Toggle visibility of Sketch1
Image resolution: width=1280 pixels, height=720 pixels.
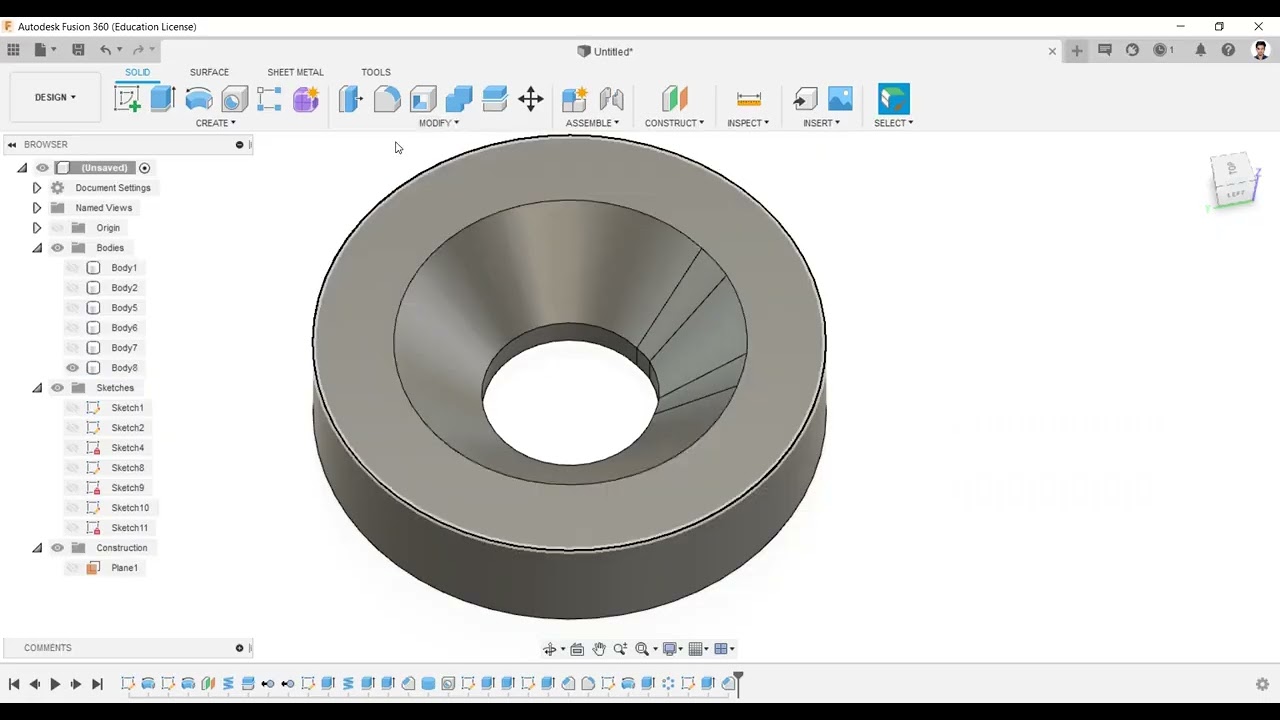point(72,408)
